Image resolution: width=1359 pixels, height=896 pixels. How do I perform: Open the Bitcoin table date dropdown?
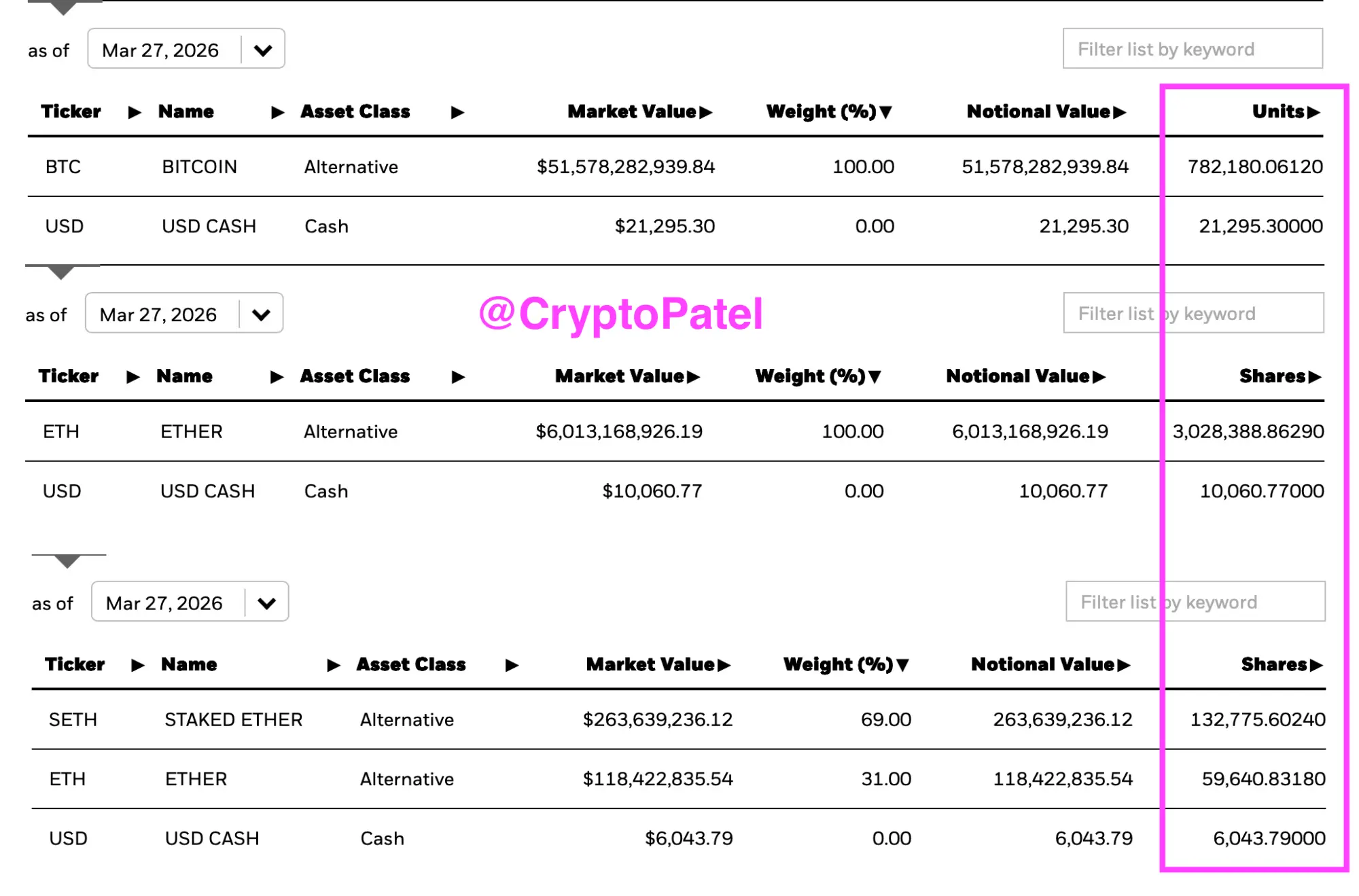click(263, 50)
